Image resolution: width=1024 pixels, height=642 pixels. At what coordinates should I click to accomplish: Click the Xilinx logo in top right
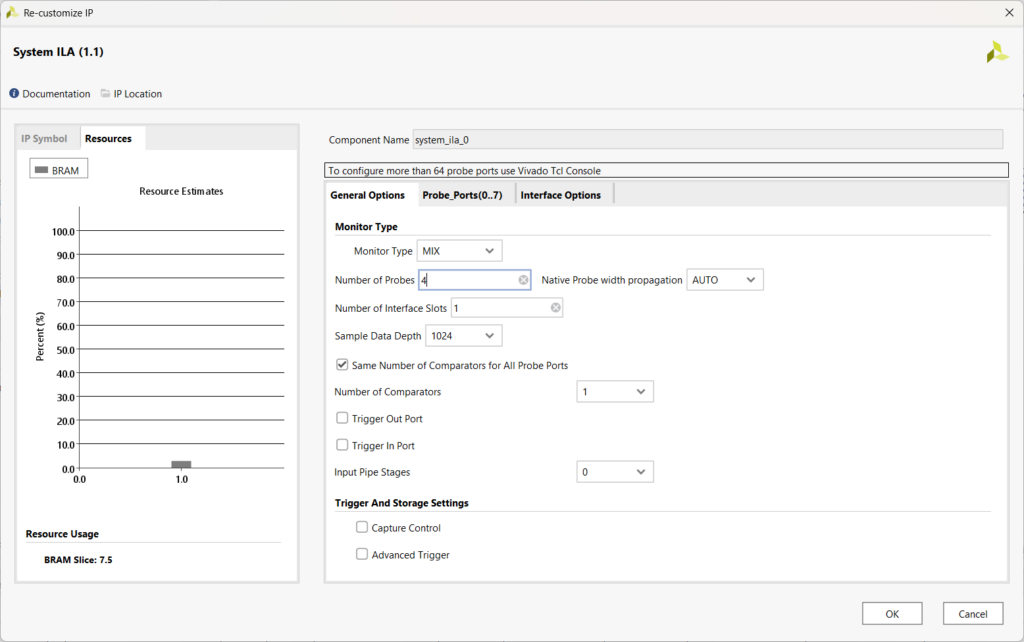[x=997, y=52]
